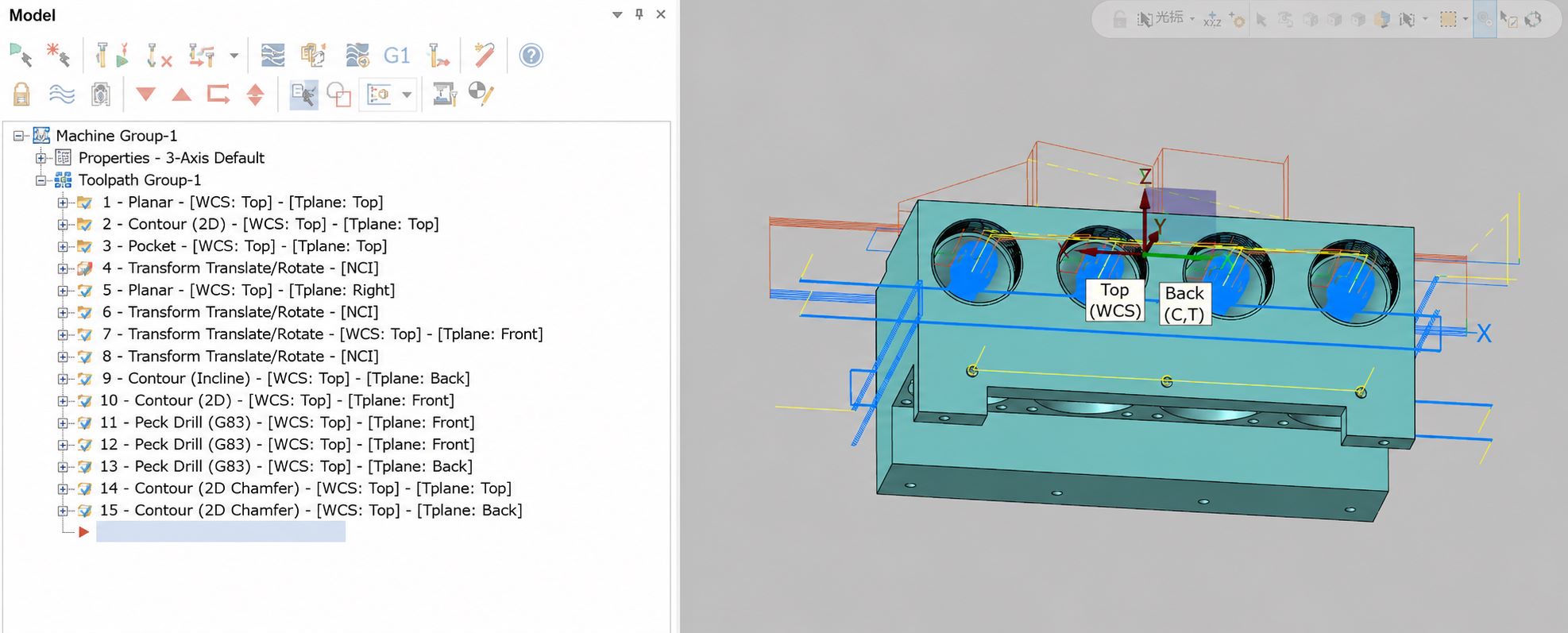
Task: Collapse the Machine Group-1 node
Action: (18, 136)
